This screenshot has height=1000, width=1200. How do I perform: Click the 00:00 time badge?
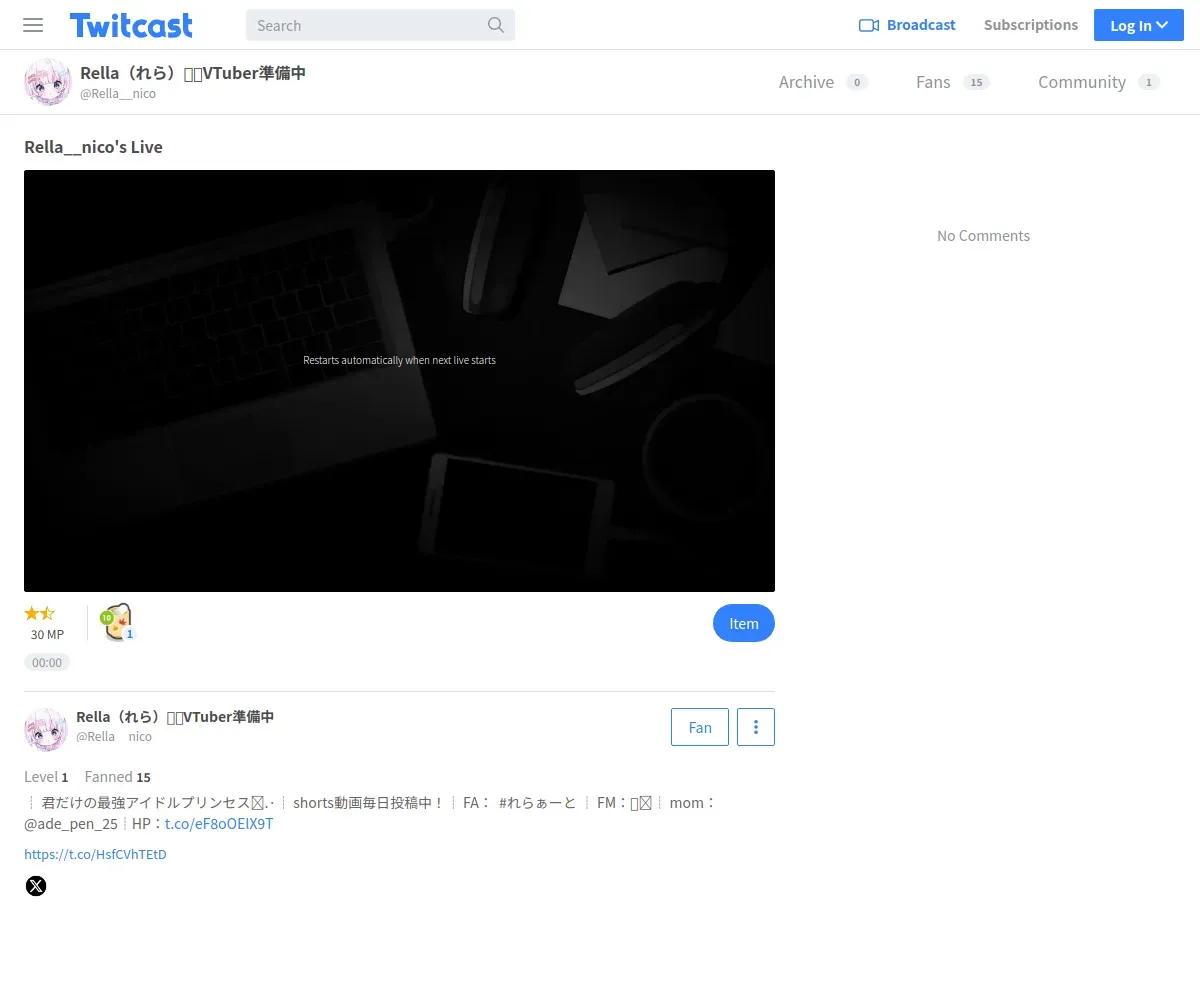(x=47, y=662)
